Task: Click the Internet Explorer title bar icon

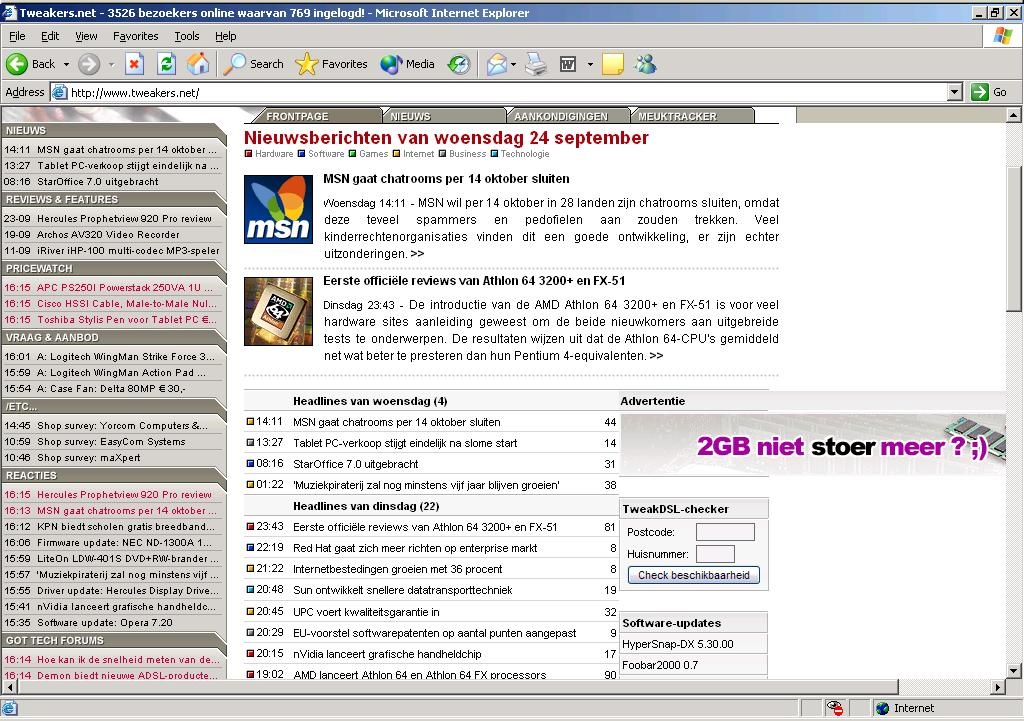Action: coord(9,12)
